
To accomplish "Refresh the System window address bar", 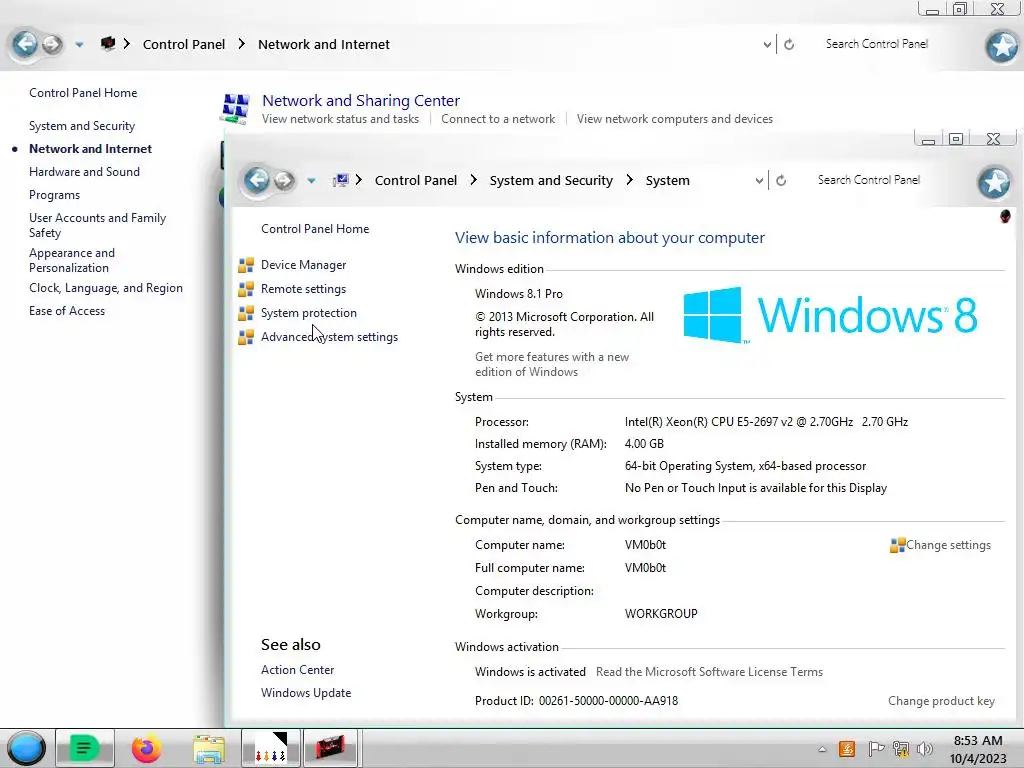I will click(x=781, y=180).
